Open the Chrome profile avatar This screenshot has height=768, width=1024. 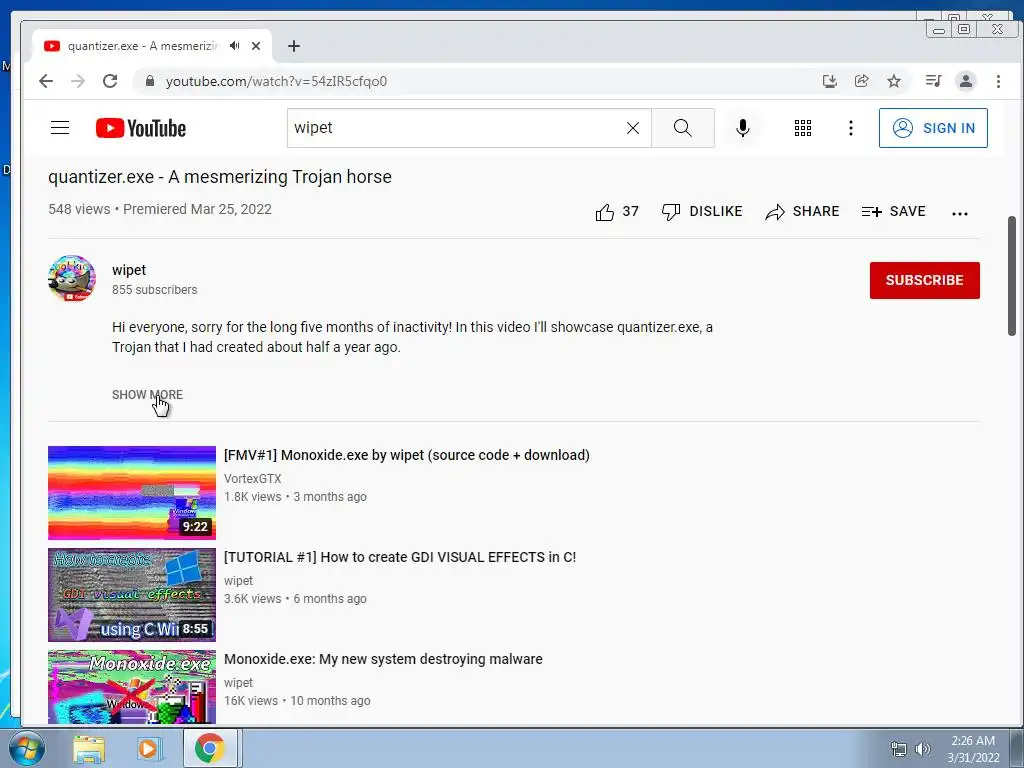click(965, 81)
